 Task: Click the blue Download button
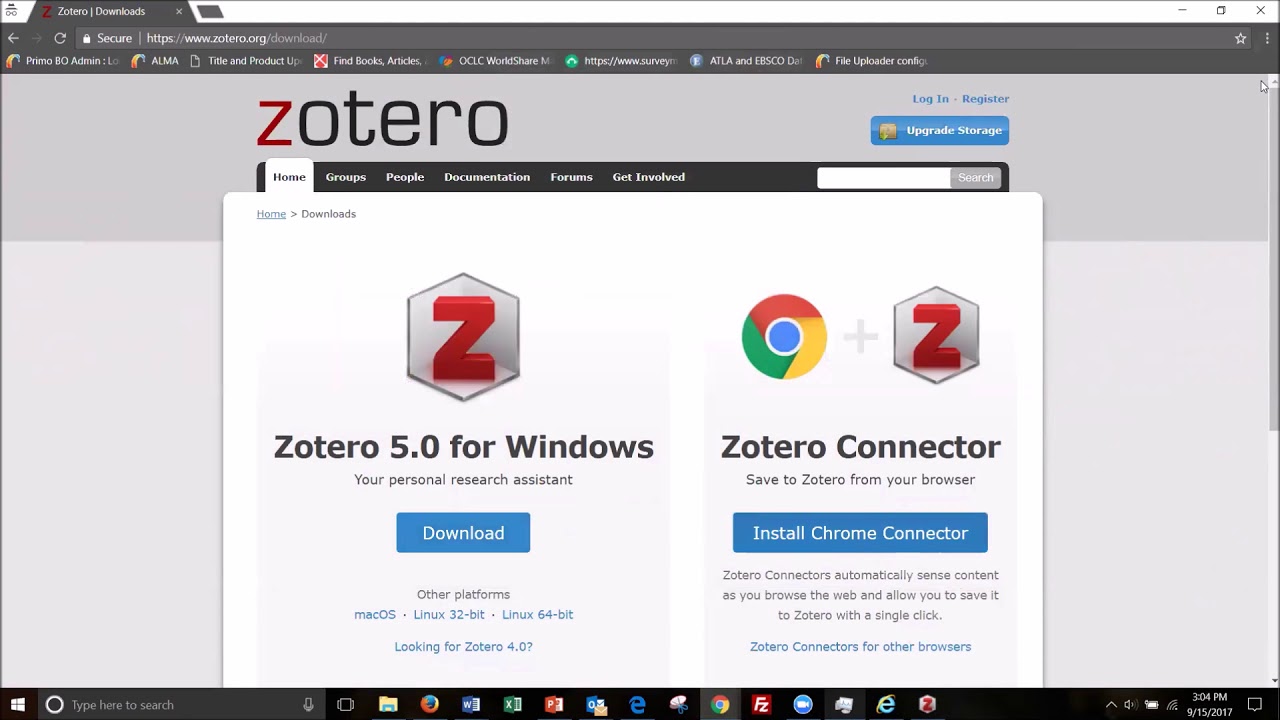coord(463,533)
